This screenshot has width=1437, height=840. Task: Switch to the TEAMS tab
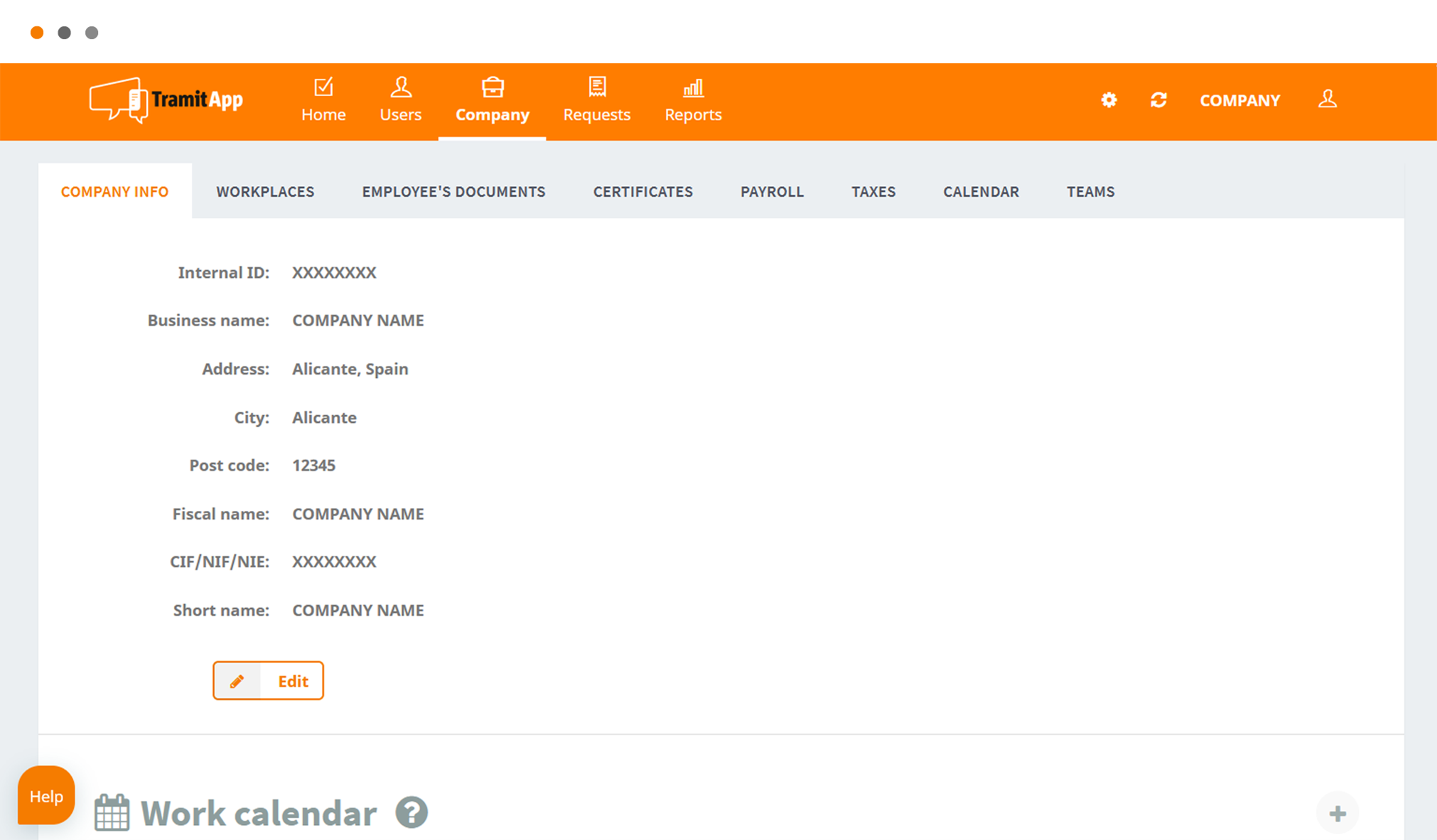(x=1090, y=192)
